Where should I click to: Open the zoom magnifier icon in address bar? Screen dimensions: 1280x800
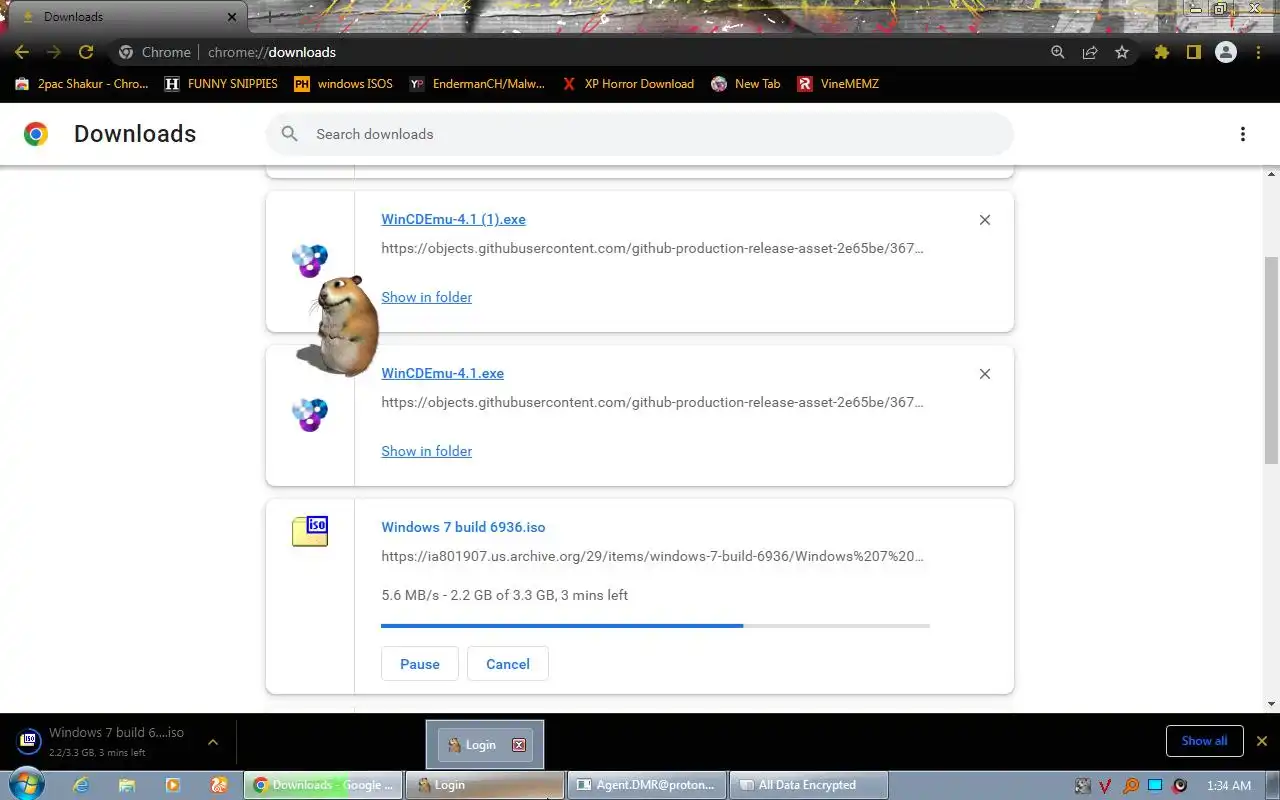tap(1058, 52)
